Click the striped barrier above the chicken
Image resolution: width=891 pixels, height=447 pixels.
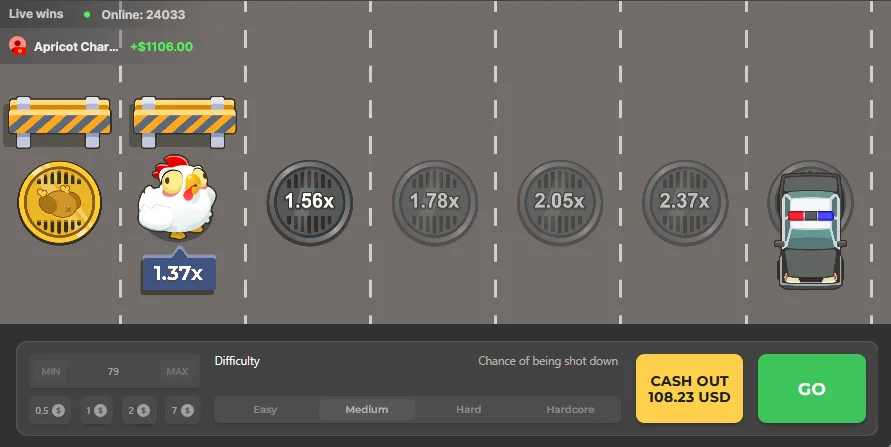click(x=185, y=122)
